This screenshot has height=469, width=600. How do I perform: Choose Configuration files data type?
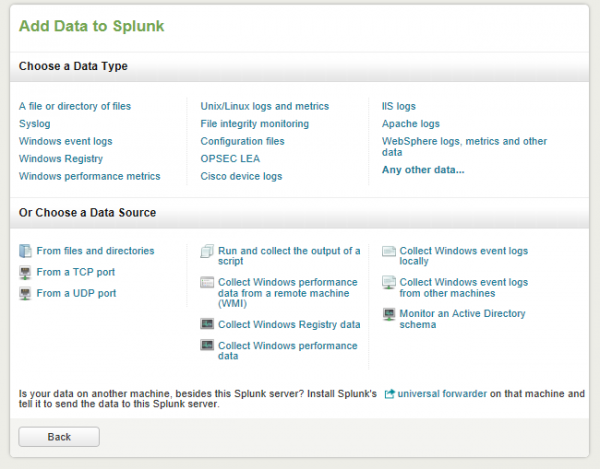pos(243,141)
